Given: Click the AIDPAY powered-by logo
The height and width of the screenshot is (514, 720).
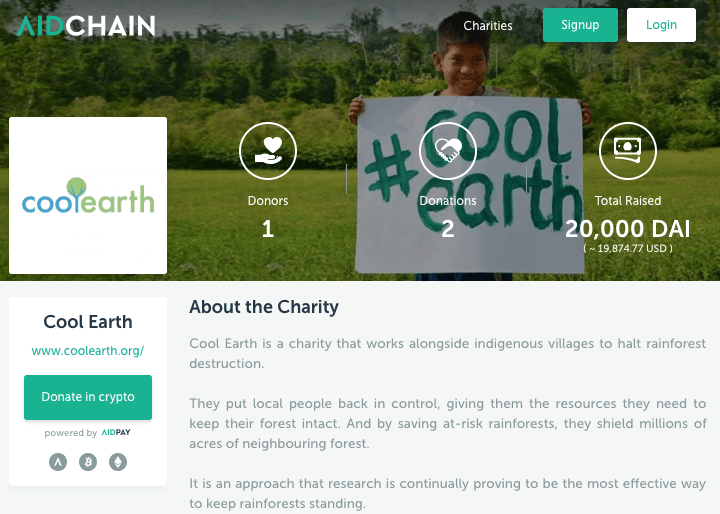Looking at the screenshot, I should point(116,432).
